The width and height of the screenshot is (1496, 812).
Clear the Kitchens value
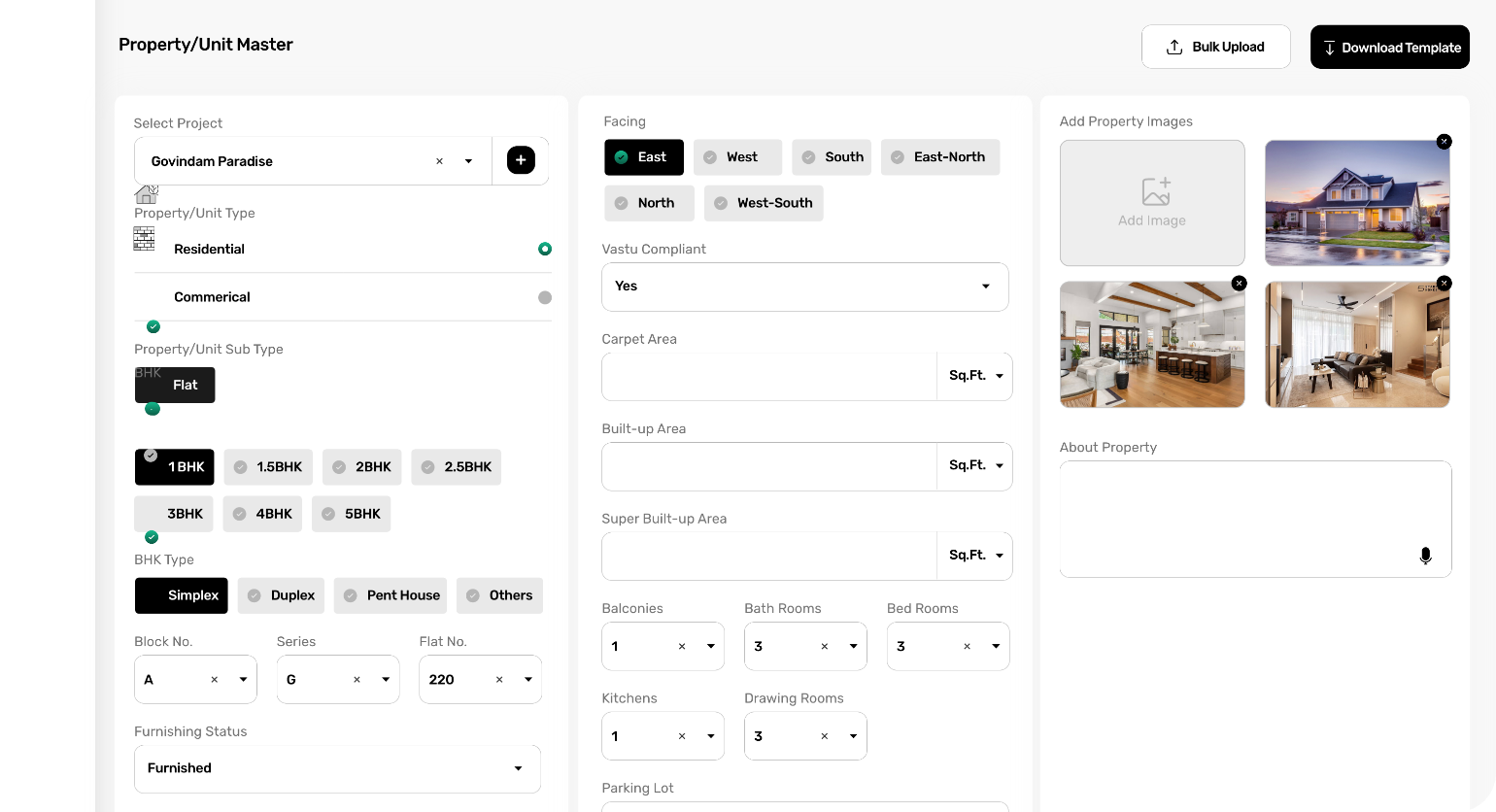[x=682, y=736]
